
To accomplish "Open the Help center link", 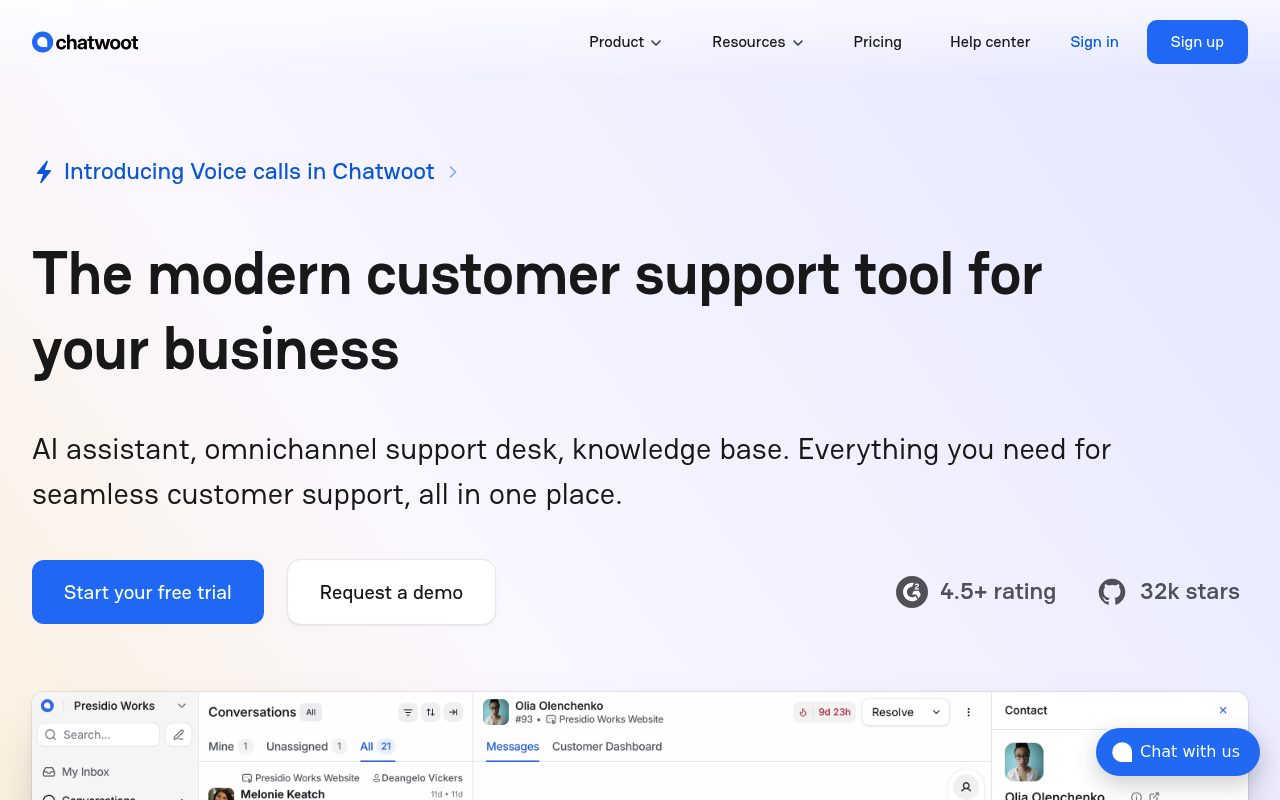I will point(989,42).
